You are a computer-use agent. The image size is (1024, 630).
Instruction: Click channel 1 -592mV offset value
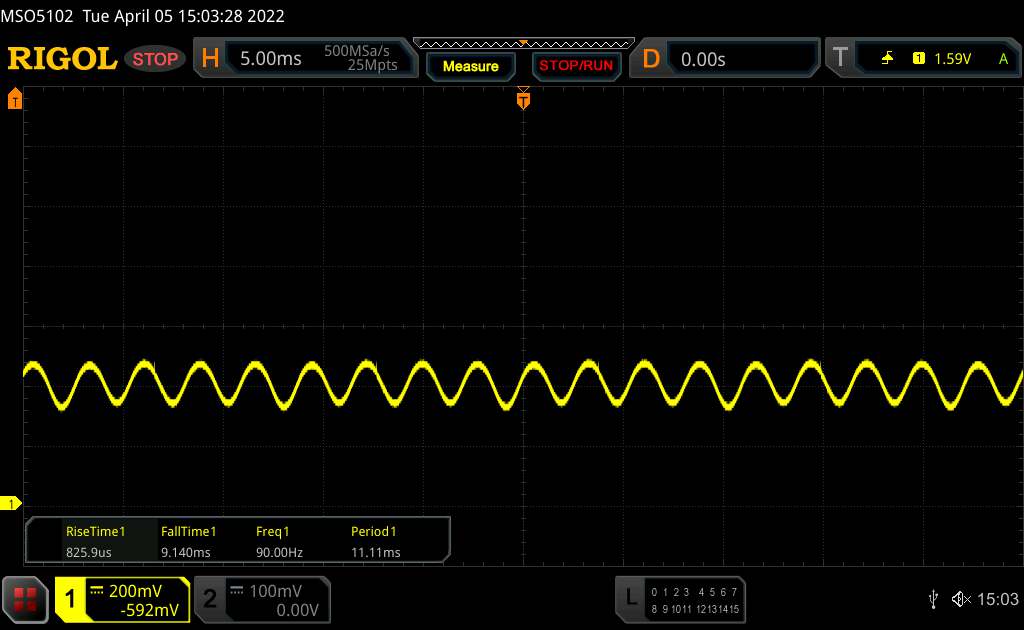click(150, 610)
